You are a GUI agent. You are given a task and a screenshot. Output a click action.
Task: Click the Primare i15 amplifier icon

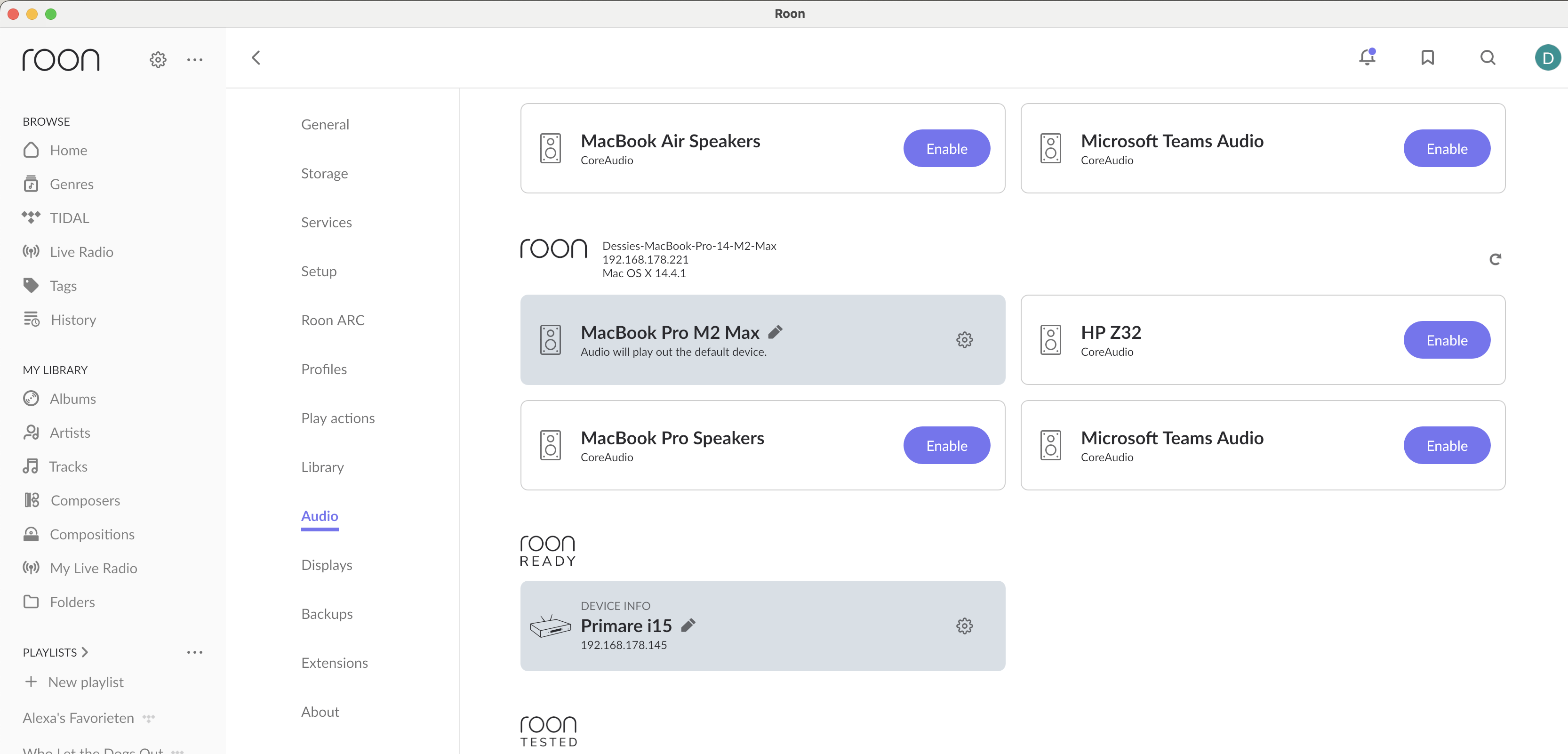click(x=550, y=626)
